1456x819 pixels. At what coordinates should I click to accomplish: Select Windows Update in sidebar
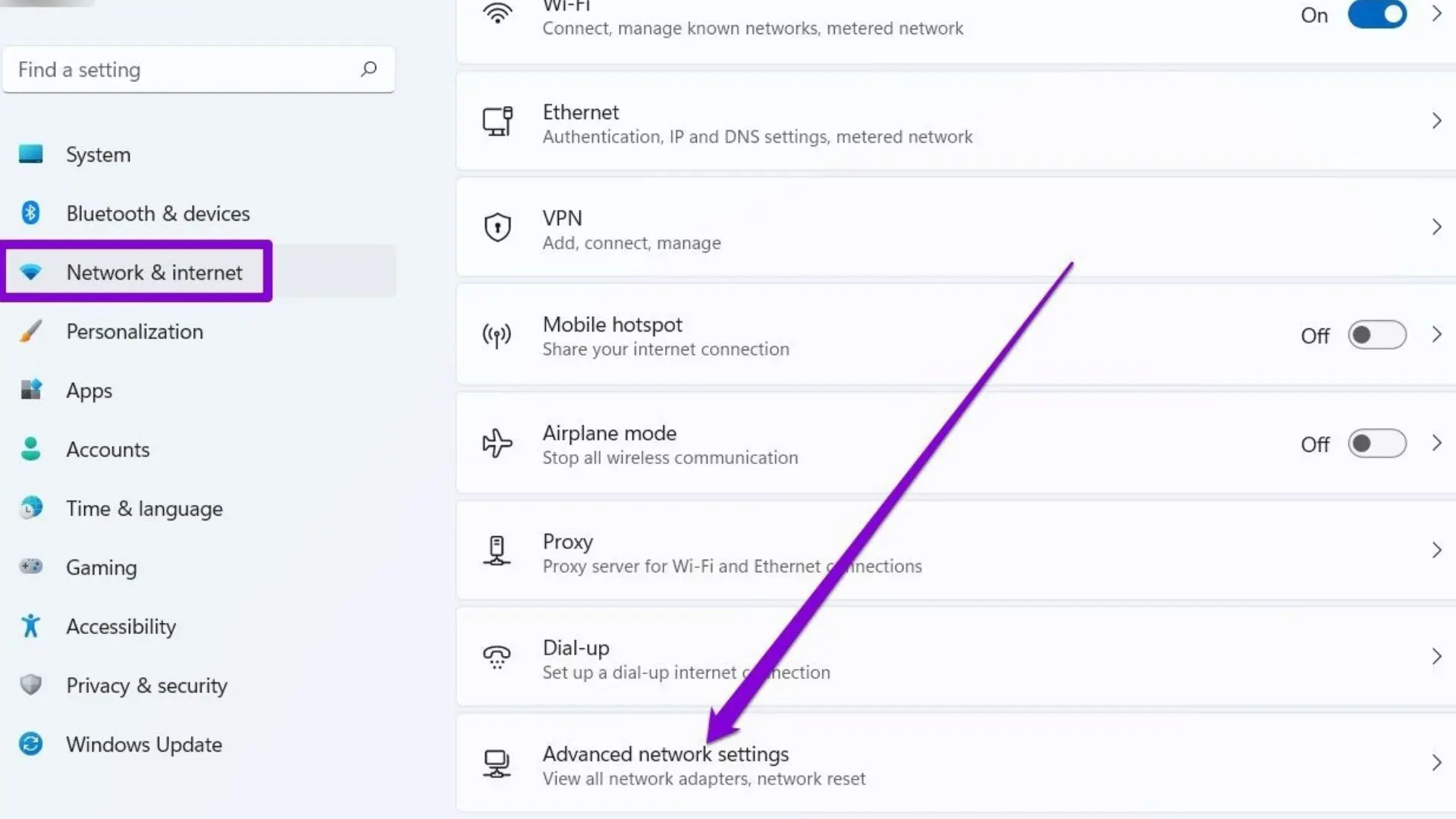143,745
